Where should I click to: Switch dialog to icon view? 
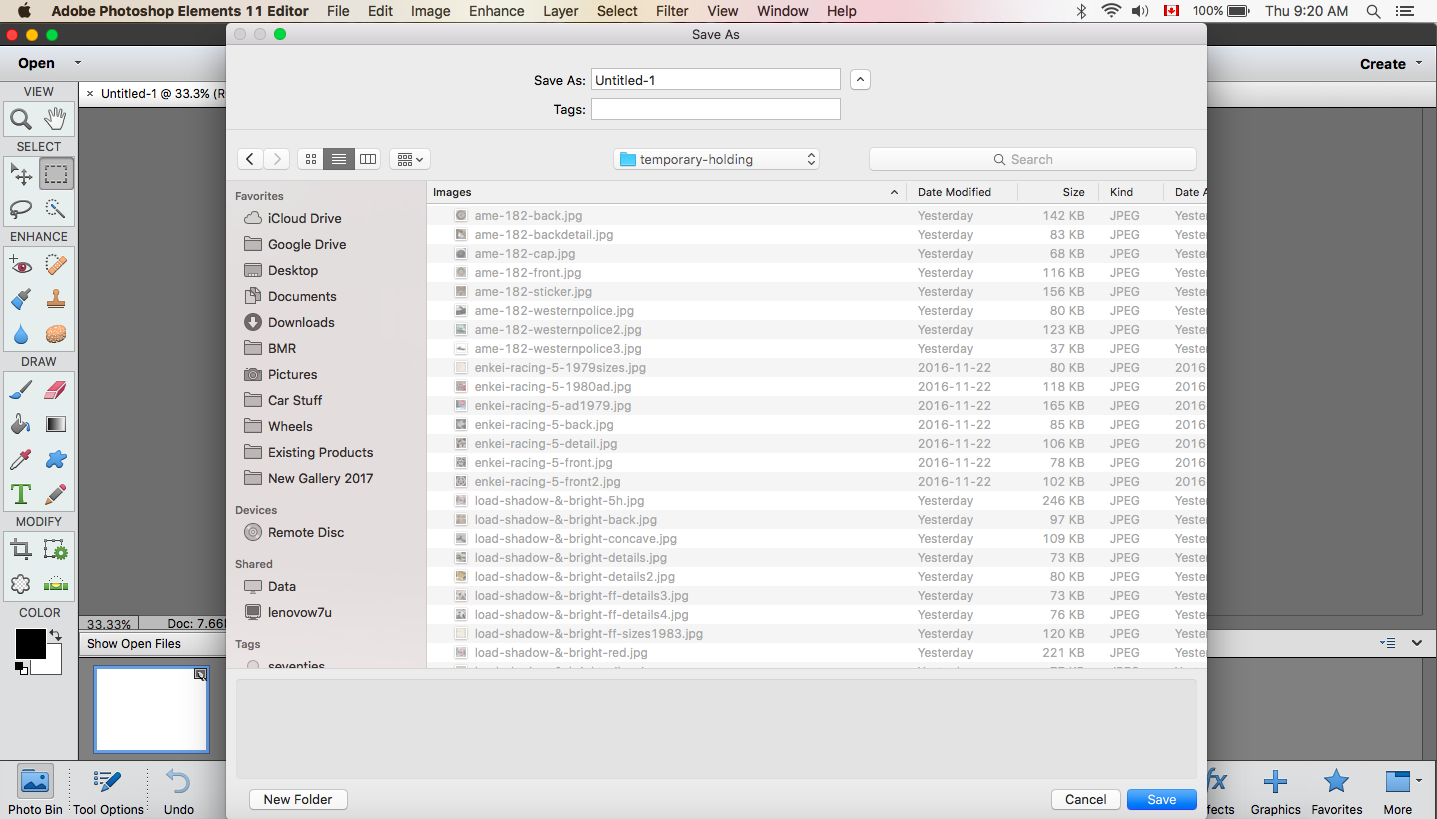311,159
